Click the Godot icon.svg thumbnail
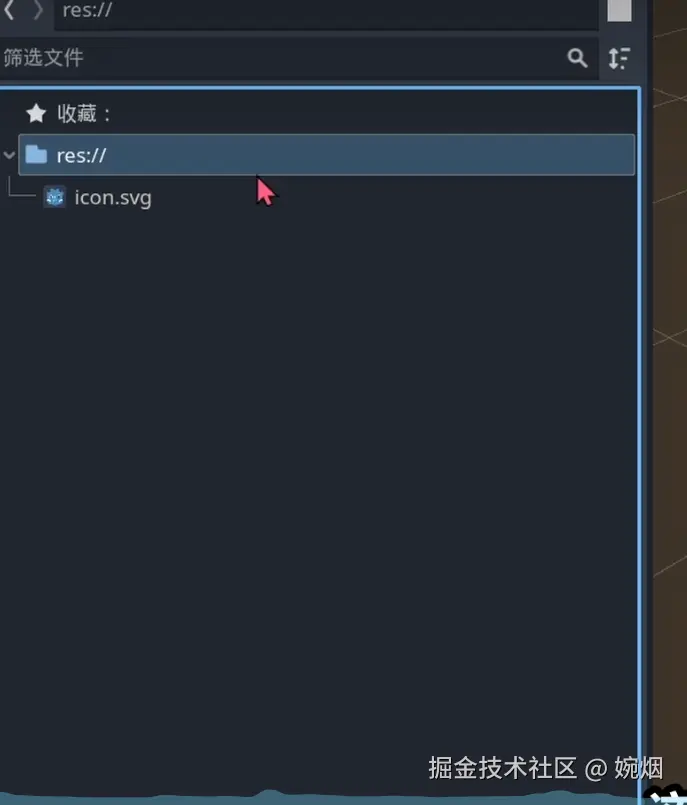The width and height of the screenshot is (687, 805). coord(55,197)
